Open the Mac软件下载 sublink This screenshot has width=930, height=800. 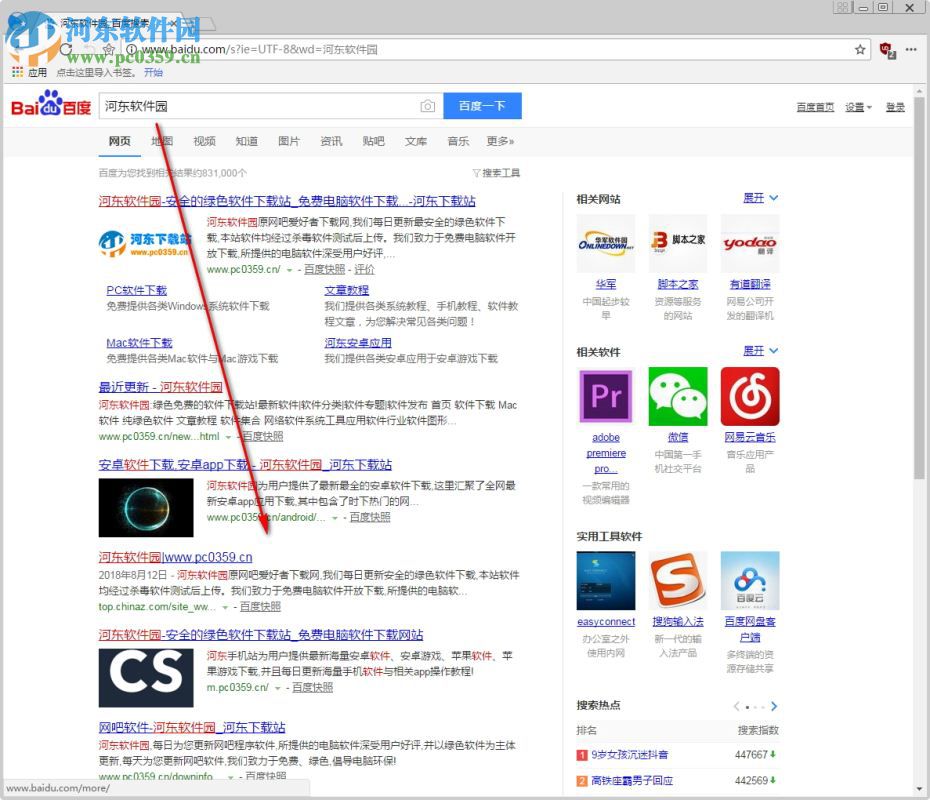(139, 343)
